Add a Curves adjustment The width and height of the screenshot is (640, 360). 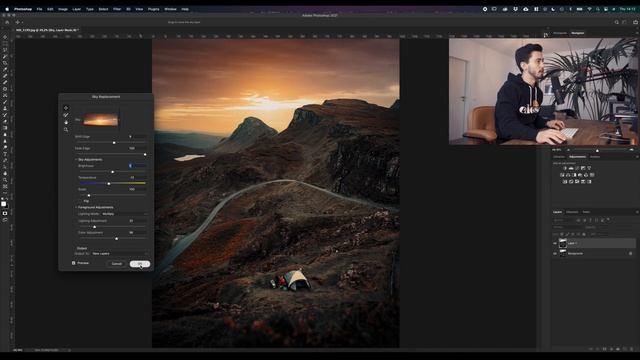tap(577, 168)
